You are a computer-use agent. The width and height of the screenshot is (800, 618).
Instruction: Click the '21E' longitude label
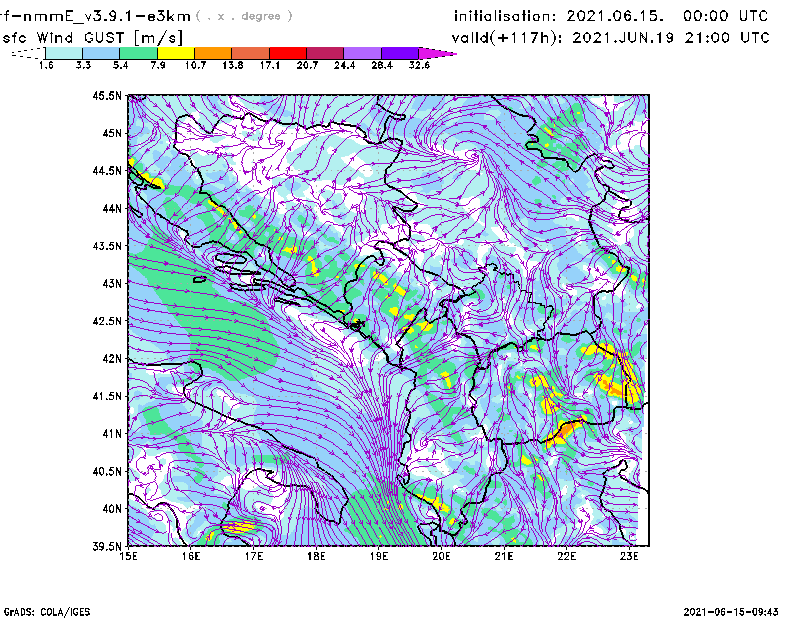(504, 556)
